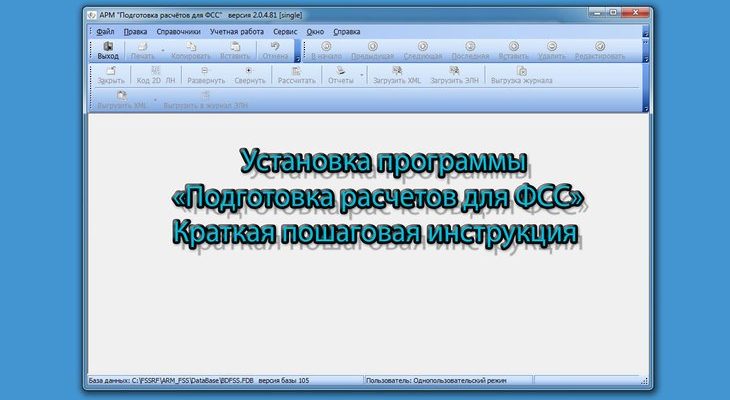The image size is (730, 400).
Task: Click the database path in status bar
Action: tap(171, 380)
